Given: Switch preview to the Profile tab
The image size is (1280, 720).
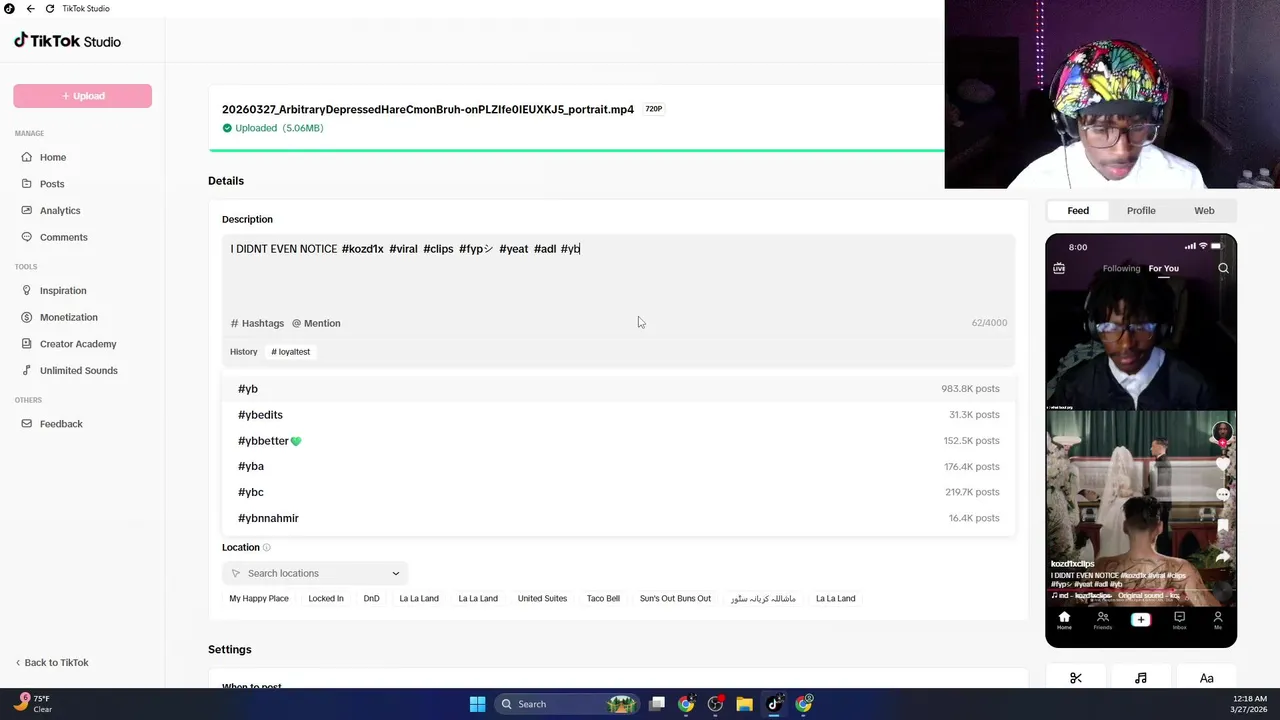Looking at the screenshot, I should click(x=1141, y=211).
